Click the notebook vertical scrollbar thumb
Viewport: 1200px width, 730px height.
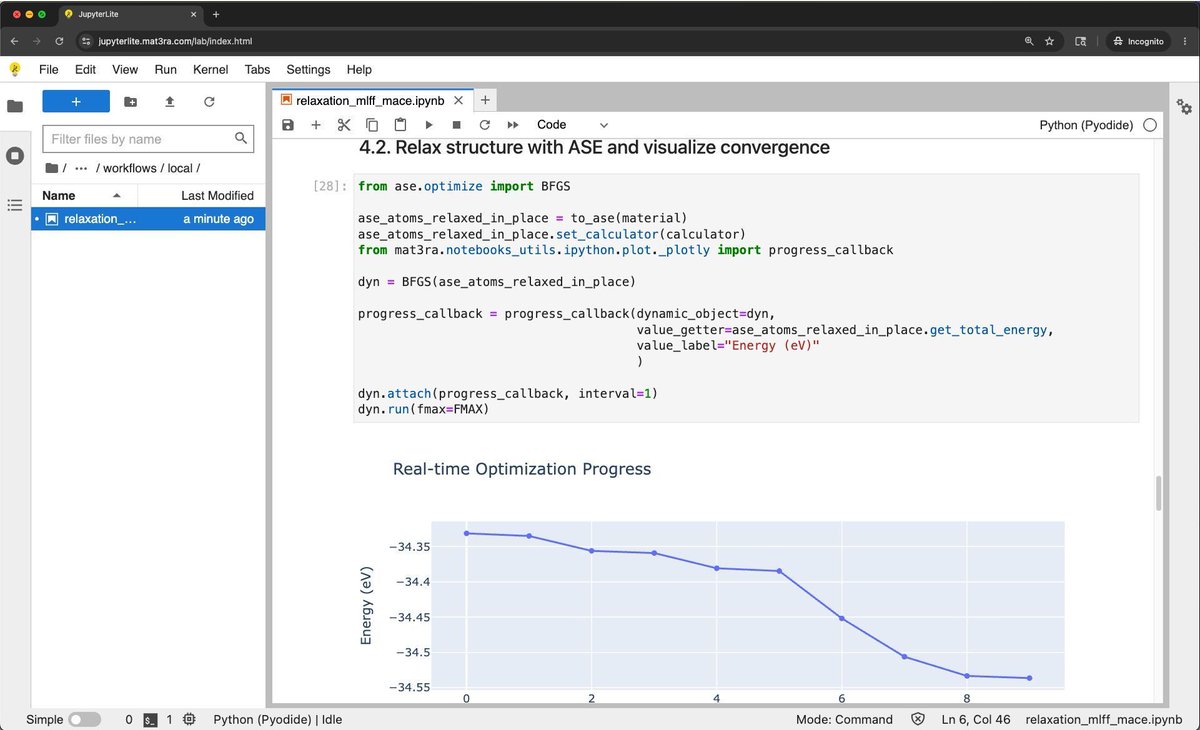pos(1159,493)
